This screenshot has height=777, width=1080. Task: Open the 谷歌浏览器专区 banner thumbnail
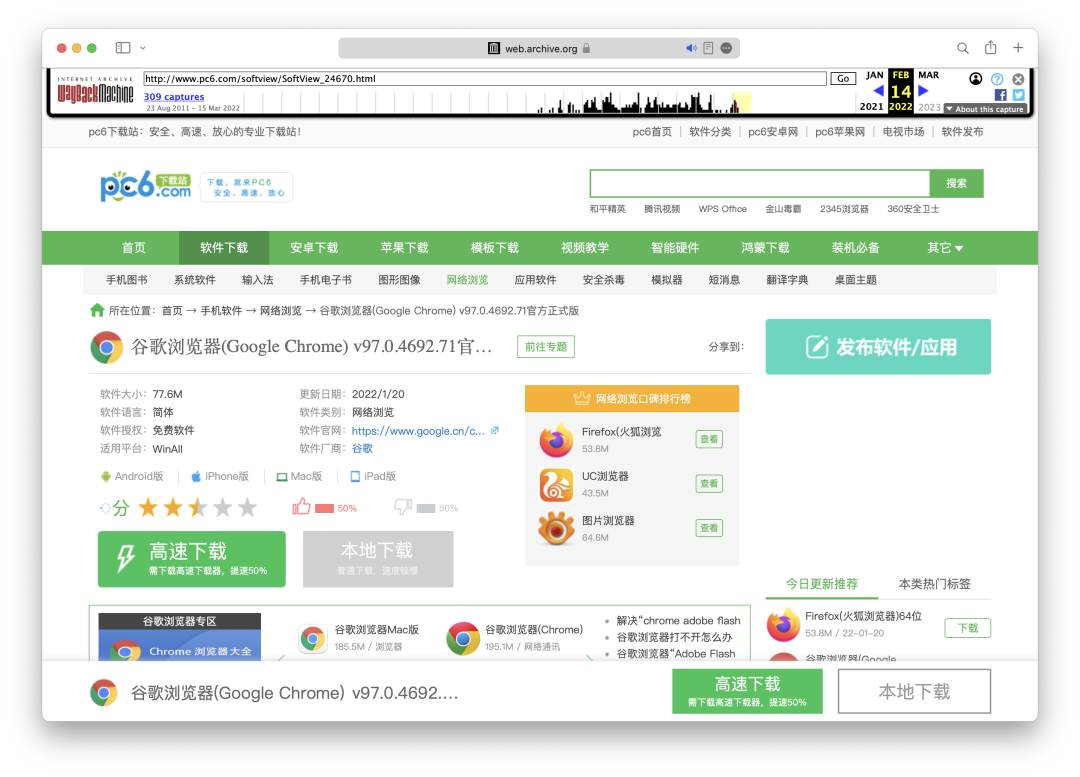point(180,637)
